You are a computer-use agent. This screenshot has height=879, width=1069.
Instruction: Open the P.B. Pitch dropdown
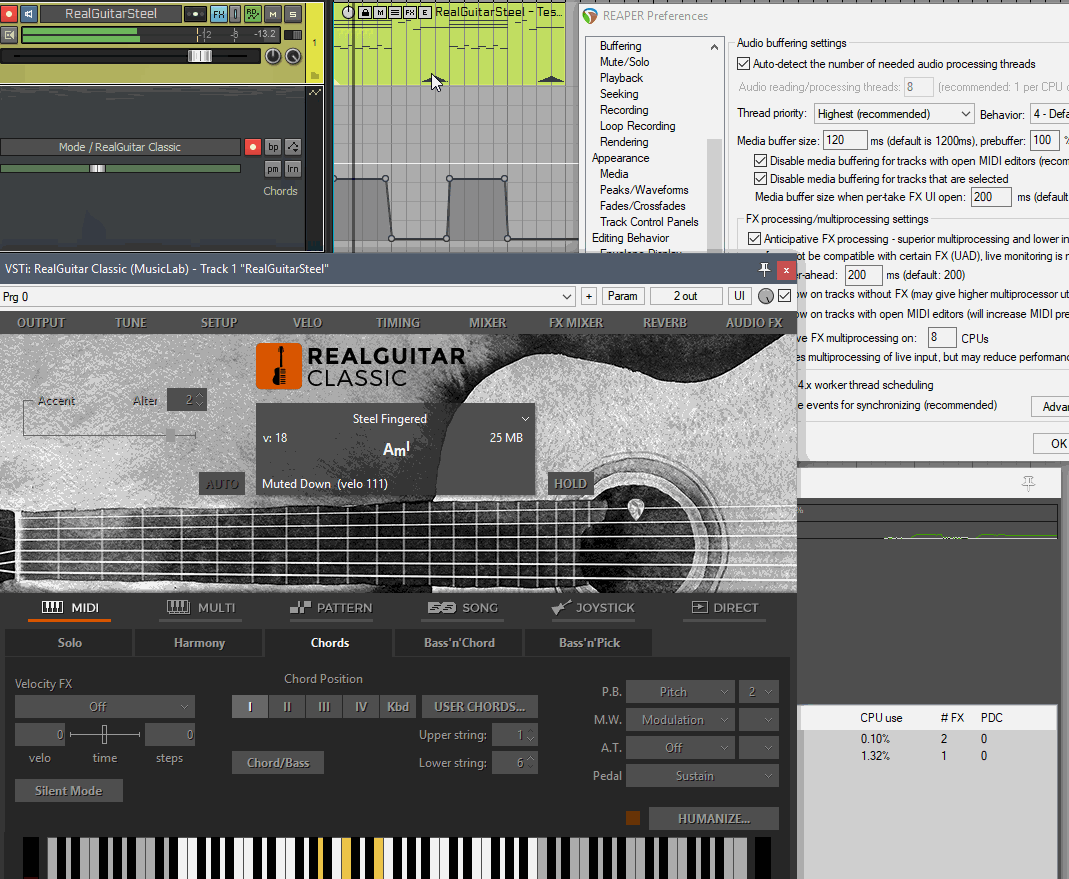tap(680, 692)
